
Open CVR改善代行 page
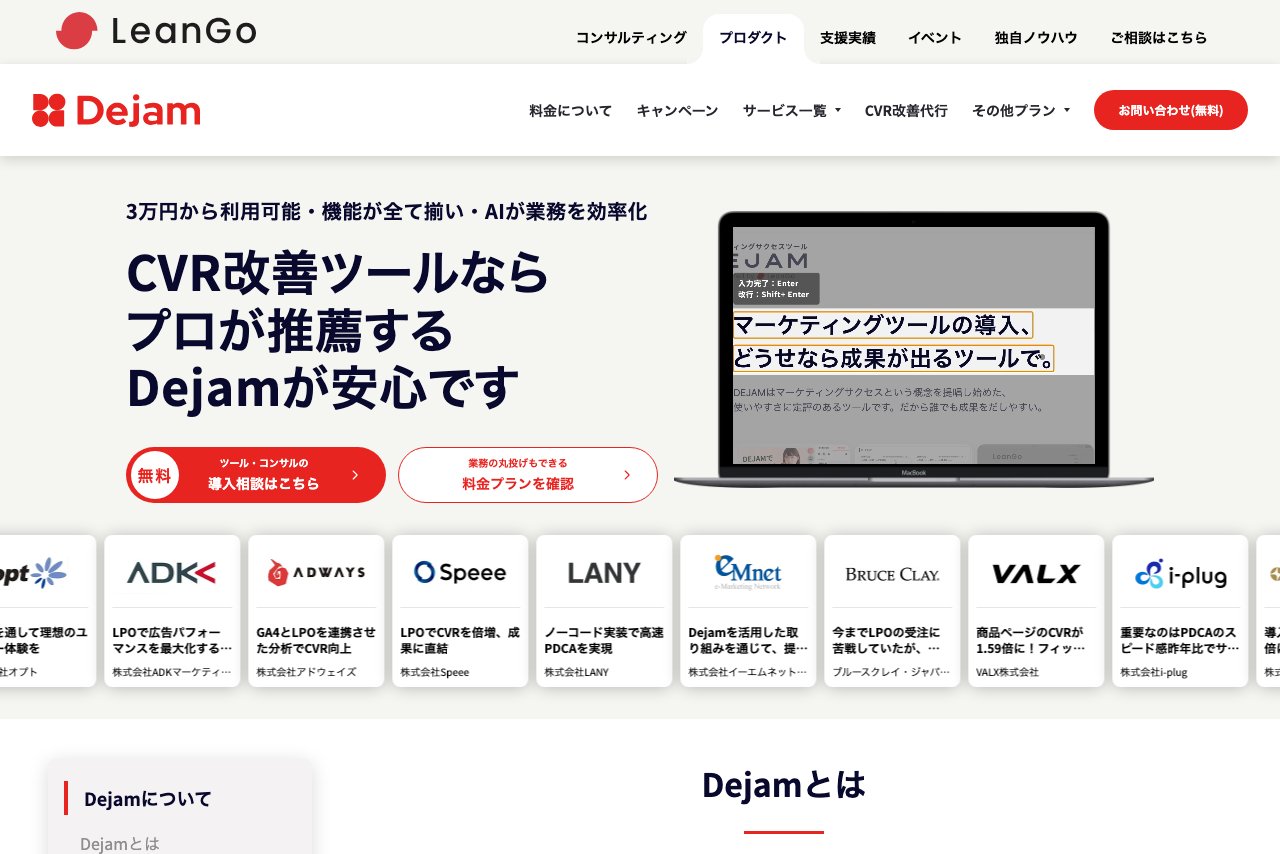[x=906, y=111]
